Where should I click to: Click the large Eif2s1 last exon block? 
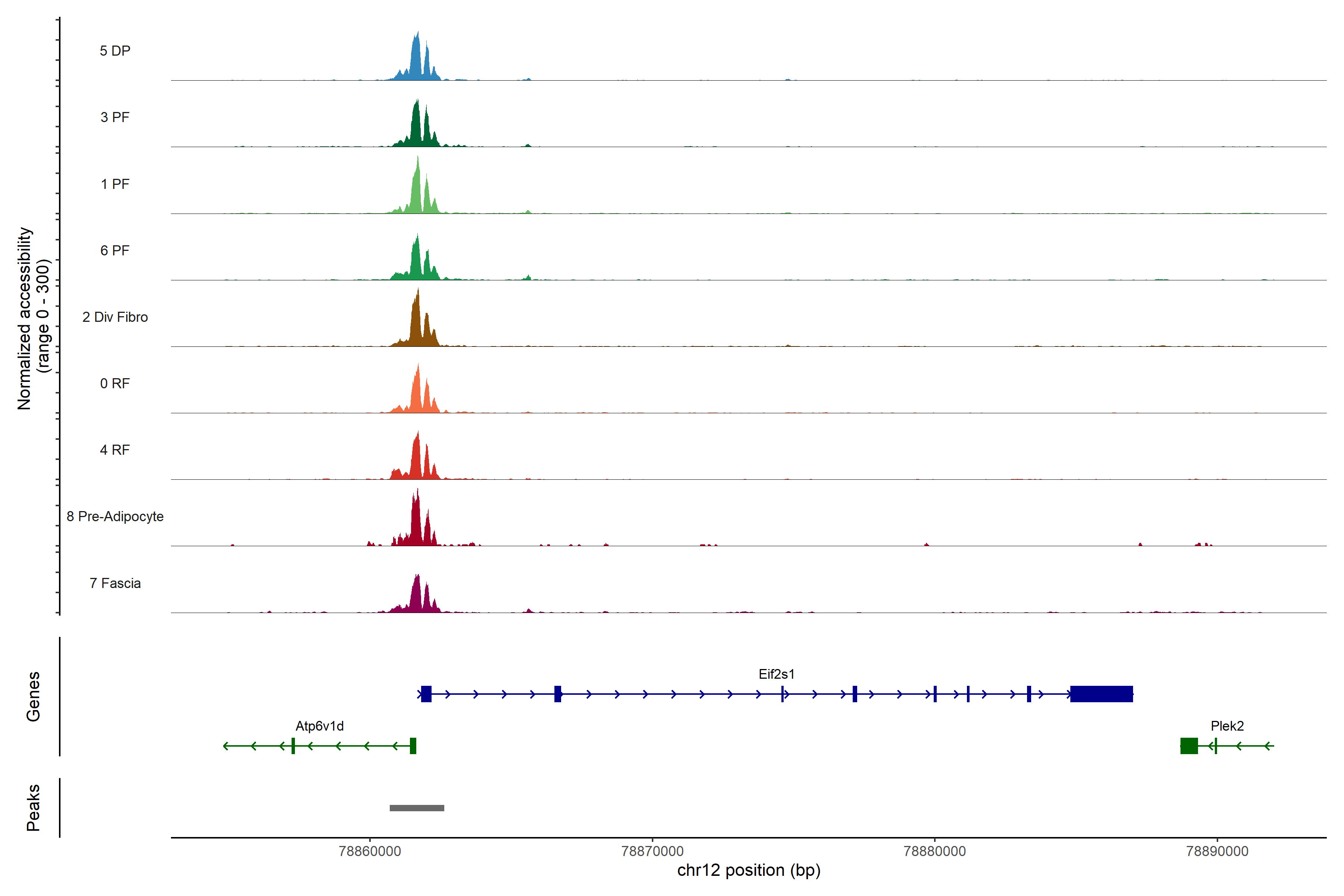pyautogui.click(x=1101, y=694)
